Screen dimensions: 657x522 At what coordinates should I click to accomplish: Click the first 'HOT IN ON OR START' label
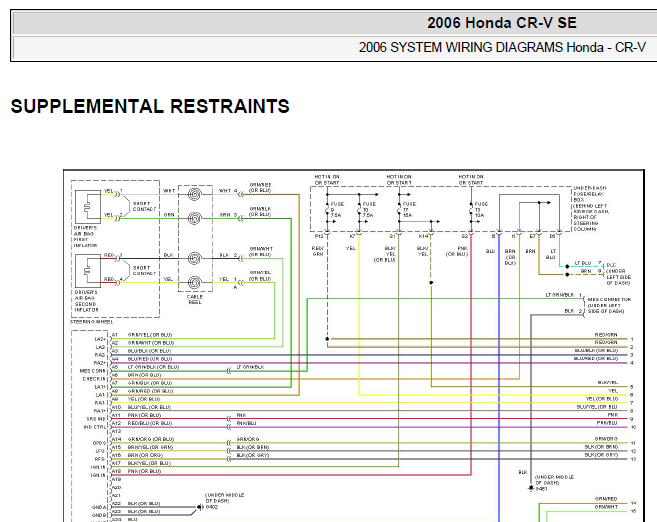pyautogui.click(x=327, y=180)
